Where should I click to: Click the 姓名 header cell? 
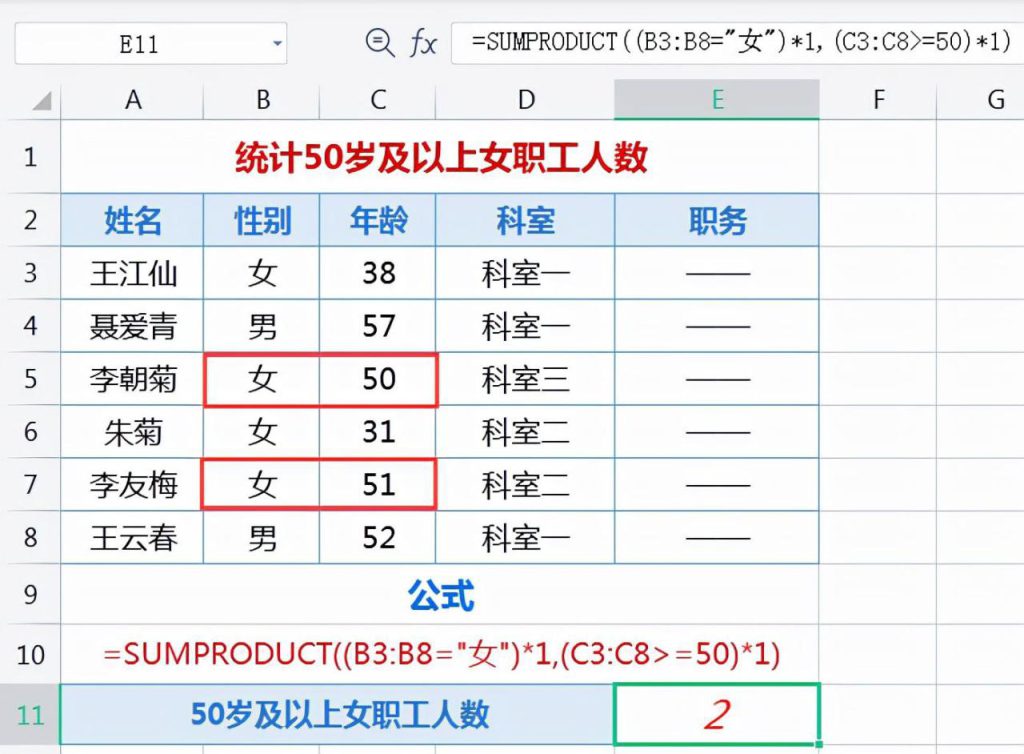(x=132, y=220)
